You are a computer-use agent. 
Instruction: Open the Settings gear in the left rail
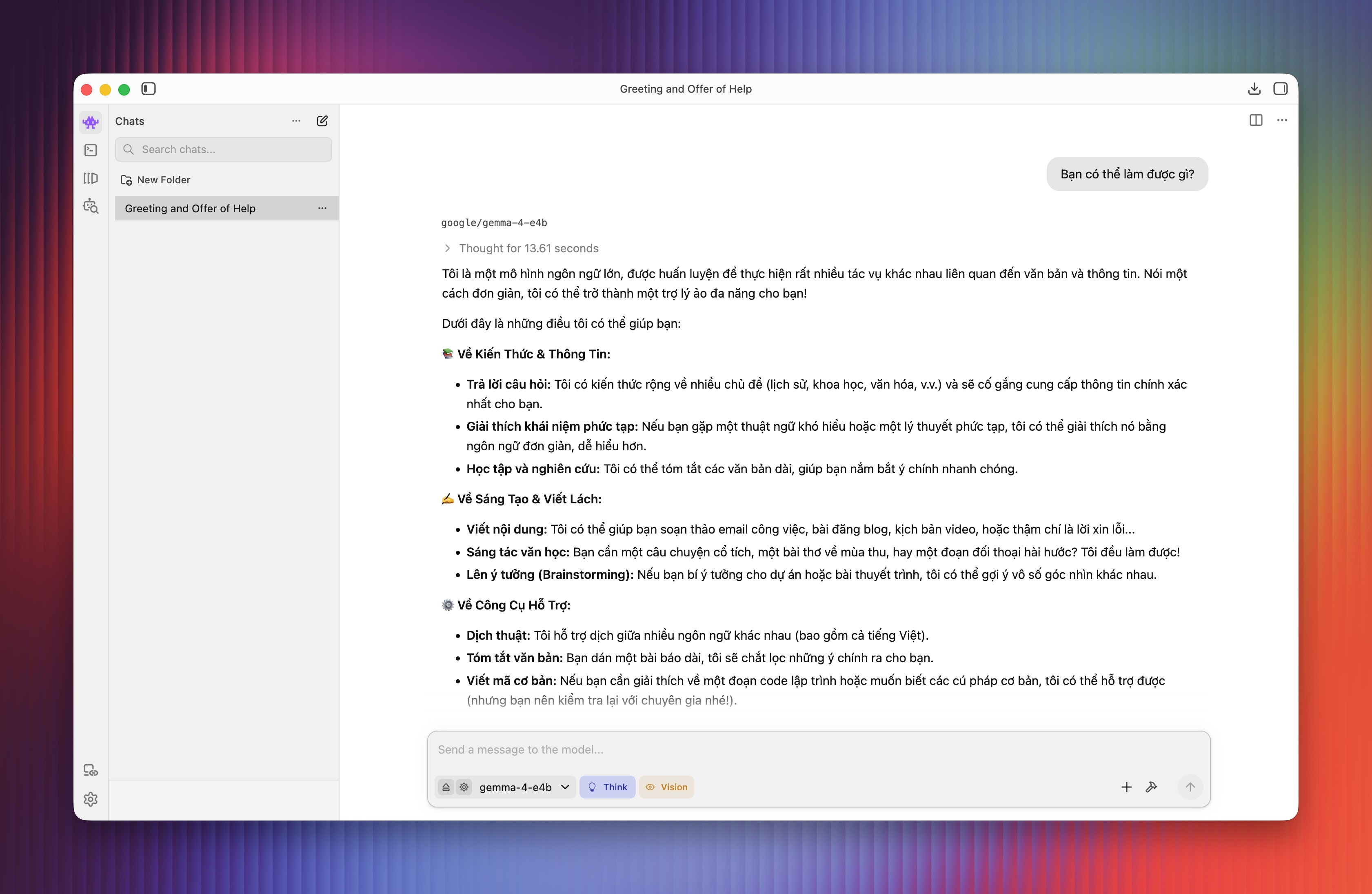coord(91,799)
